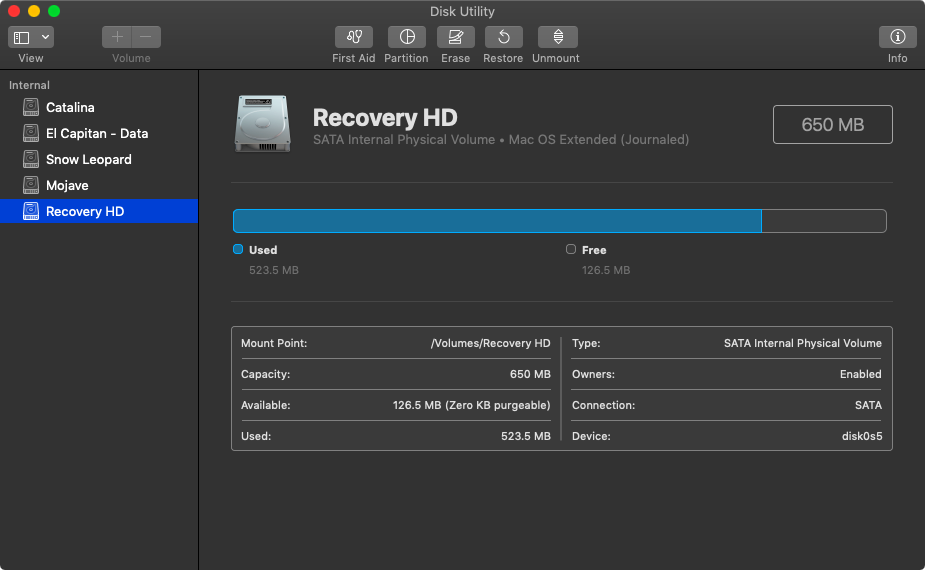Viewport: 925px width, 570px height.
Task: Select Snow Leopard volume
Action: tap(99, 159)
